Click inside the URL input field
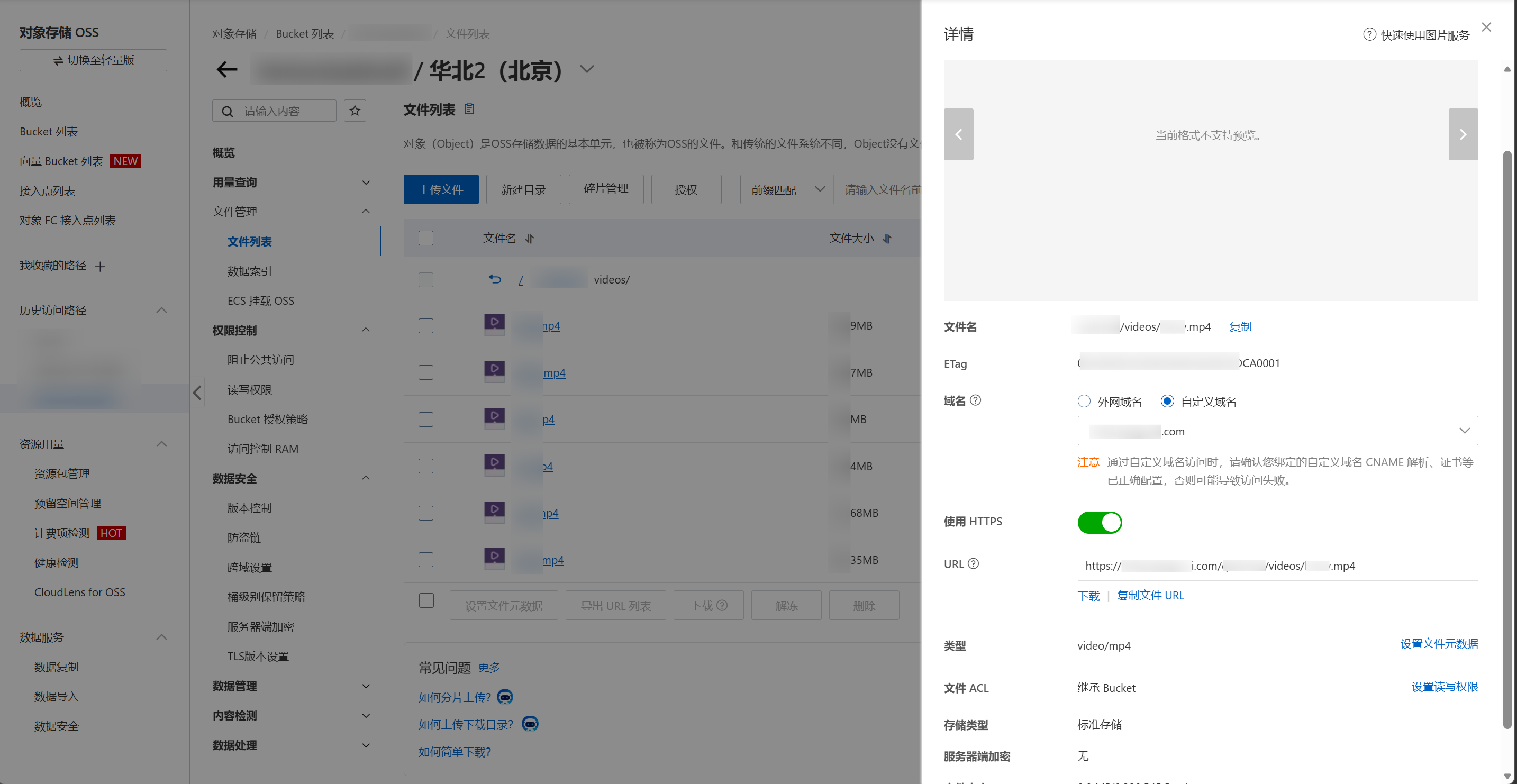This screenshot has height=784, width=1517. (x=1237, y=566)
